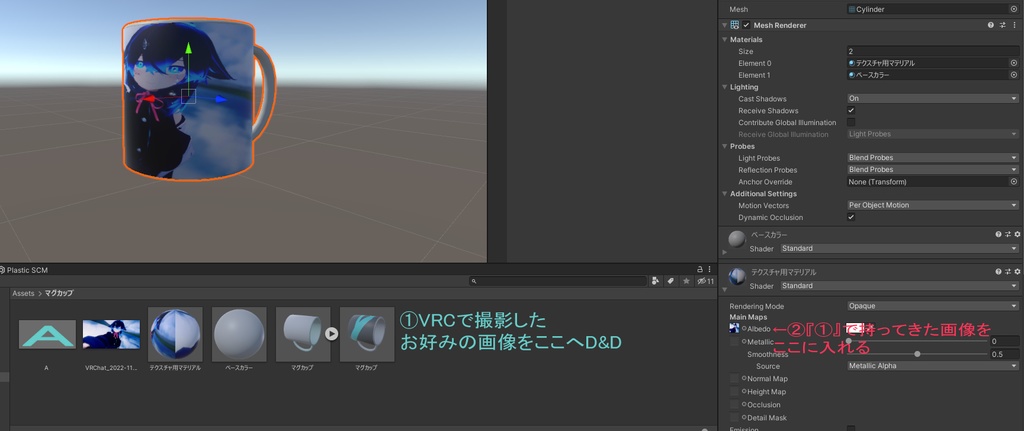Click the Search by Type icon in Project panel
Screen dimensions: 1024x431
[x=656, y=281]
